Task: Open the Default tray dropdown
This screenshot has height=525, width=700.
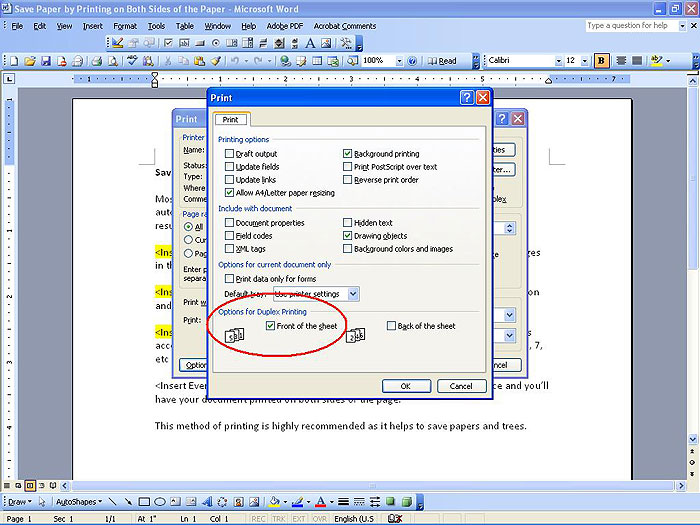Action: 353,294
